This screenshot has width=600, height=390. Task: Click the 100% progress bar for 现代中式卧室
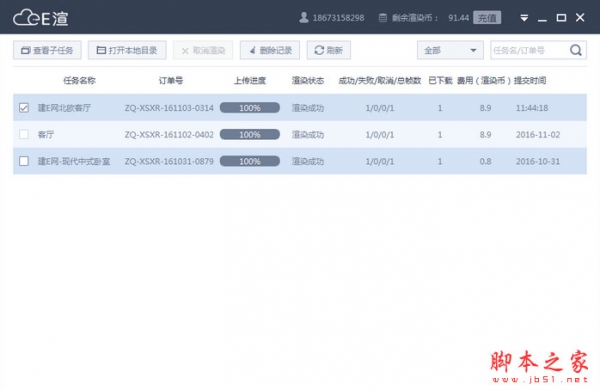tap(250, 162)
